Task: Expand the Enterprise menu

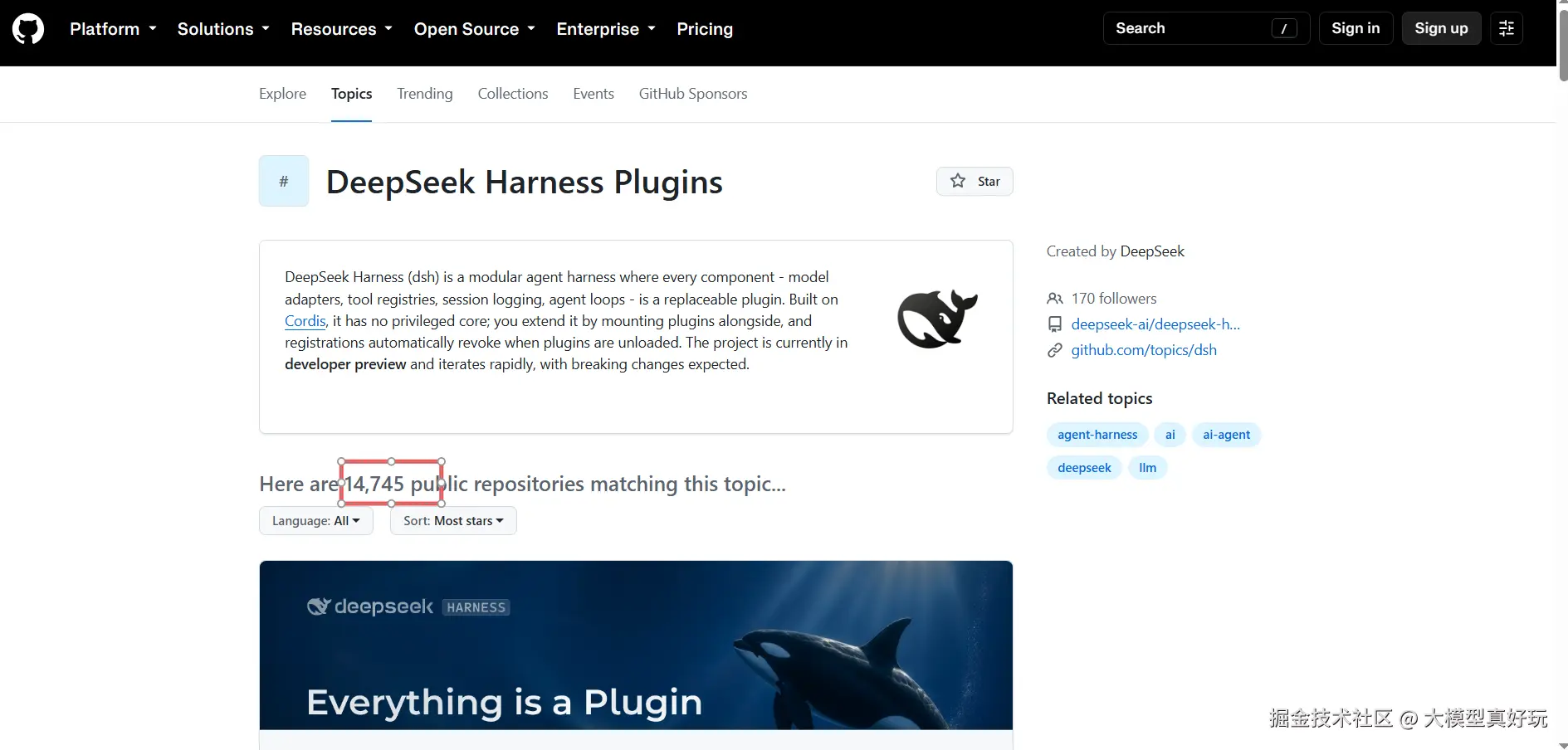Action: [x=606, y=29]
